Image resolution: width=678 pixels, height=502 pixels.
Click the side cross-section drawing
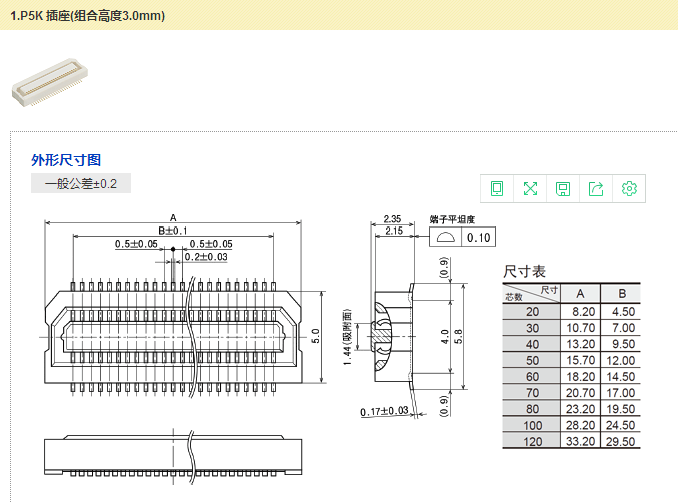click(x=395, y=337)
